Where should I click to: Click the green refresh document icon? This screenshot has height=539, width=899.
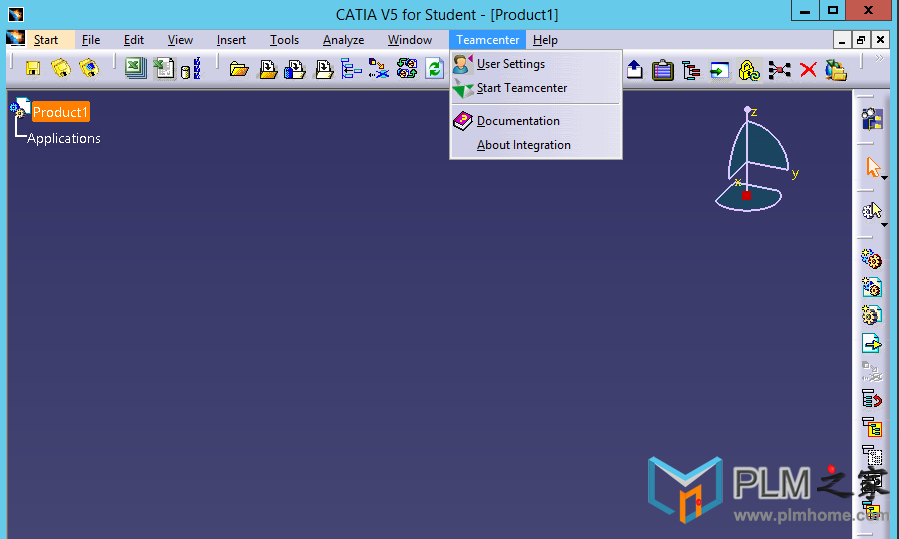pos(435,69)
